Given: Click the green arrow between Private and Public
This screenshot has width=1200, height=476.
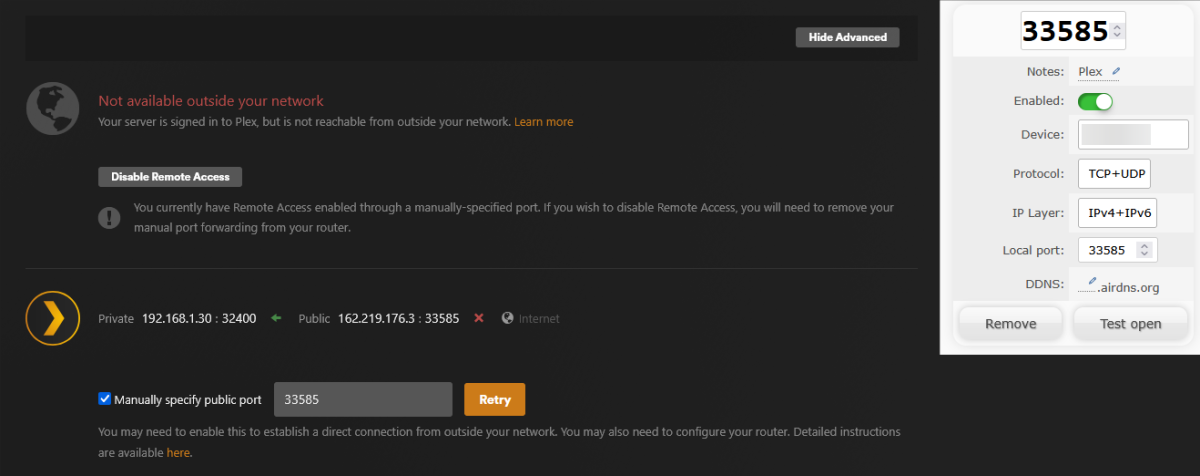Looking at the screenshot, I should 277,318.
